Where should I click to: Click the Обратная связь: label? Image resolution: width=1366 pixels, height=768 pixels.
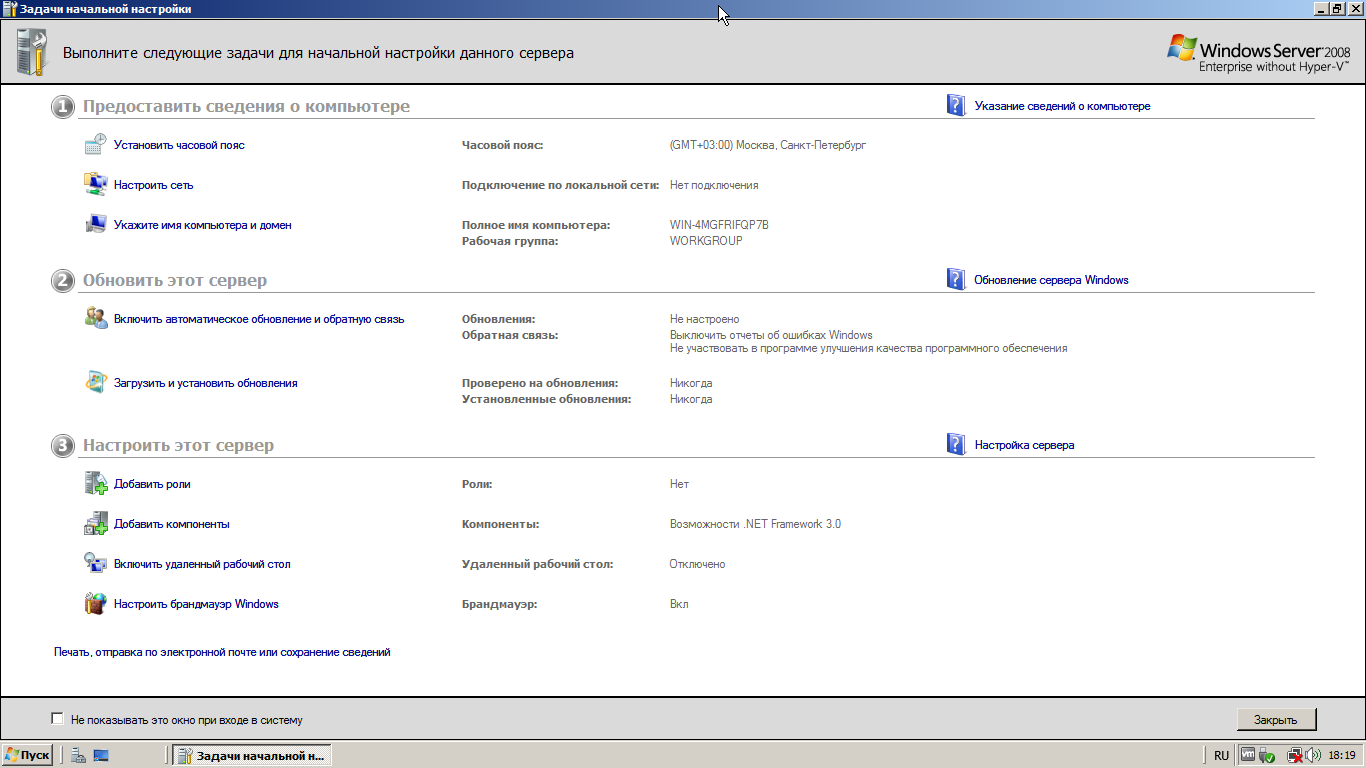tap(510, 335)
